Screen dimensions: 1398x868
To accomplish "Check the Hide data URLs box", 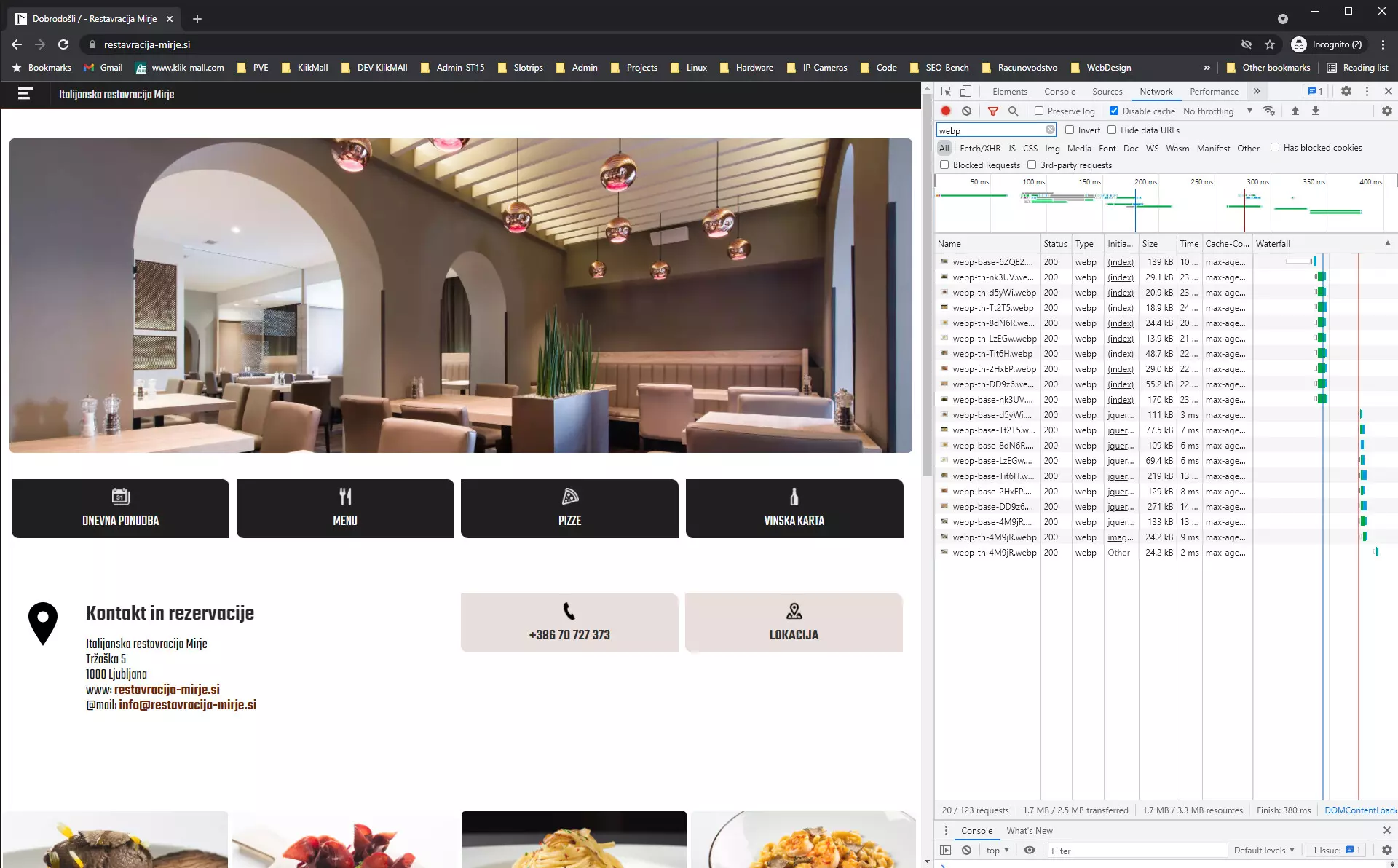I will pyautogui.click(x=1112, y=130).
